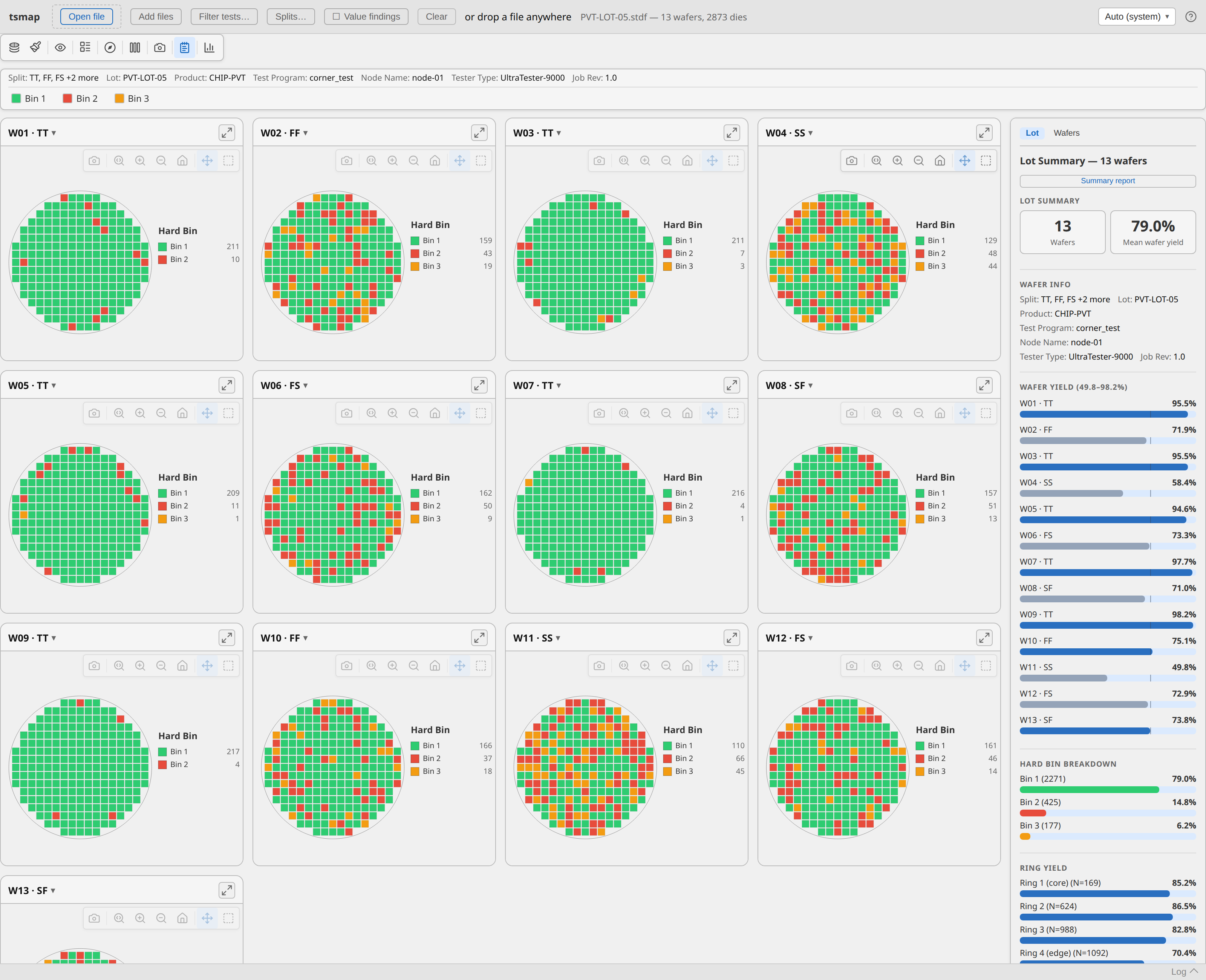Toggle the eye visibility icon in top toolbar
Viewport: 1206px width, 980px height.
[x=60, y=47]
